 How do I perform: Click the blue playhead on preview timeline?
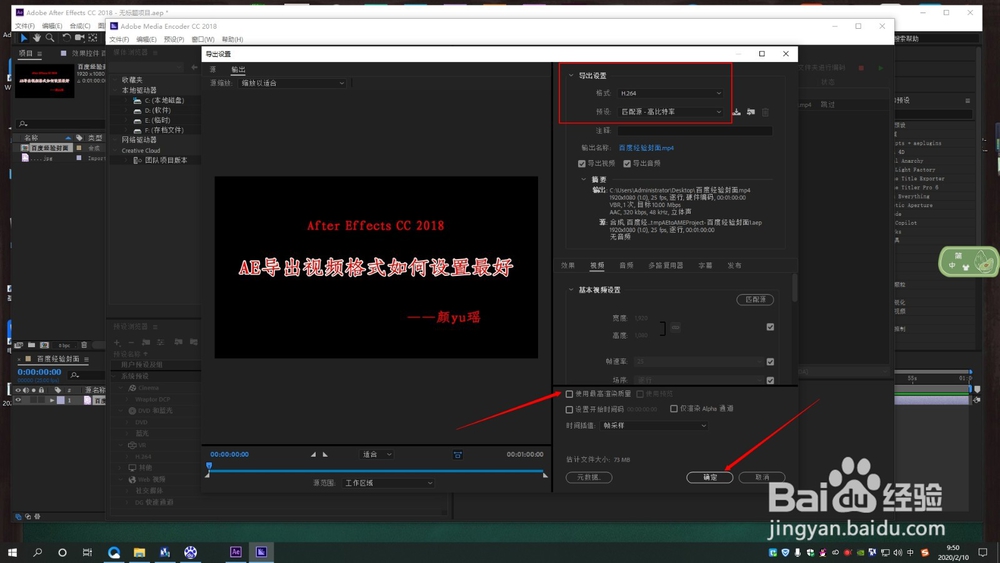point(209,467)
